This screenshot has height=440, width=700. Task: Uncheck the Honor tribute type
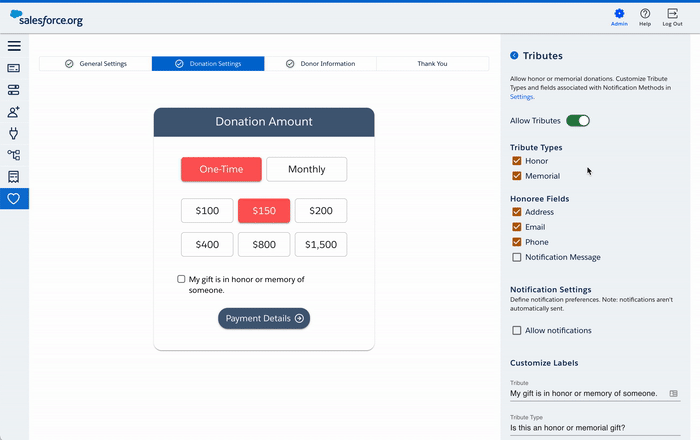point(517,161)
